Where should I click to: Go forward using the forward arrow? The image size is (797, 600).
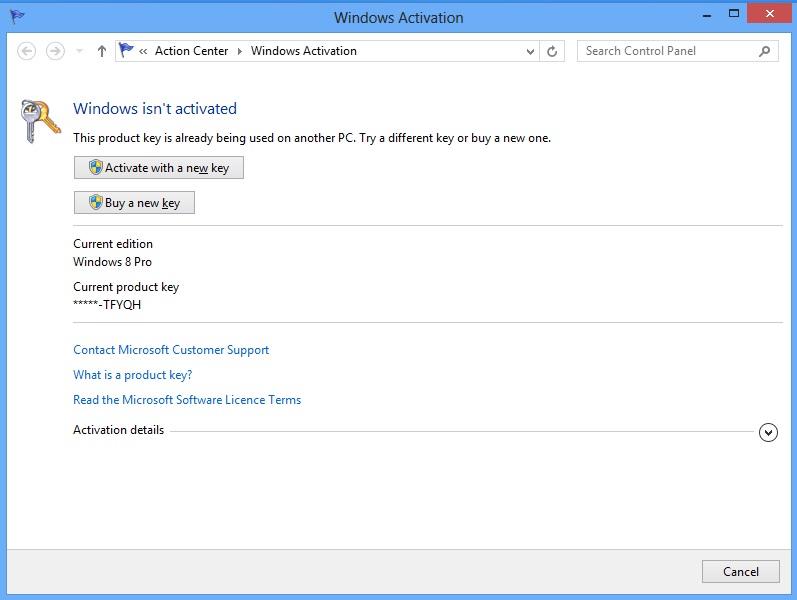(55, 51)
